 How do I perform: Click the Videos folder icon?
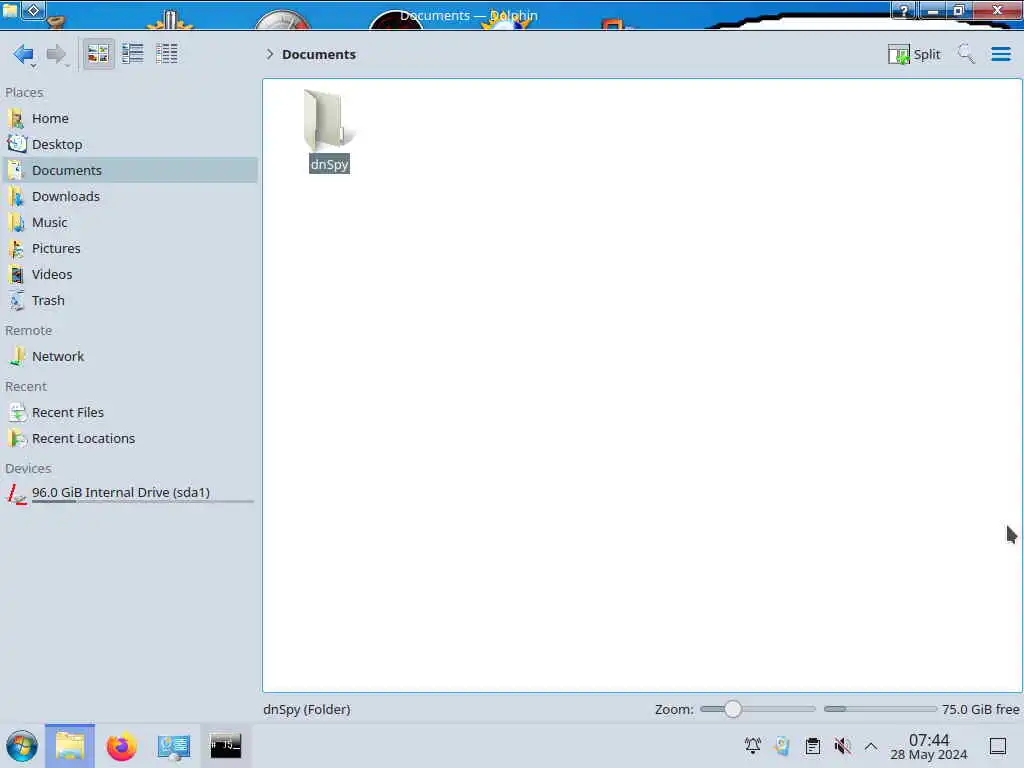pyautogui.click(x=17, y=274)
